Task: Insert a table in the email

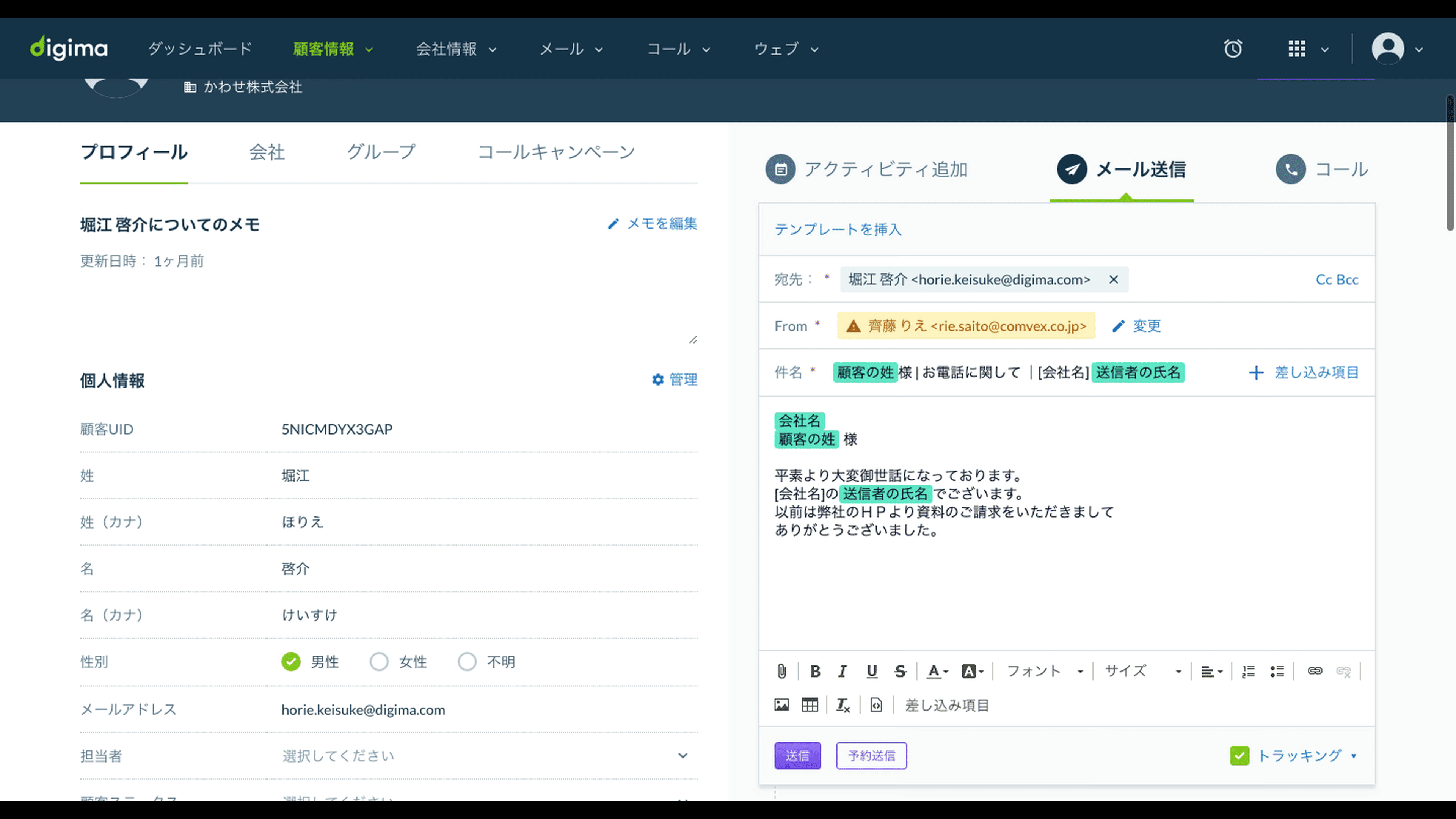Action: click(x=810, y=705)
